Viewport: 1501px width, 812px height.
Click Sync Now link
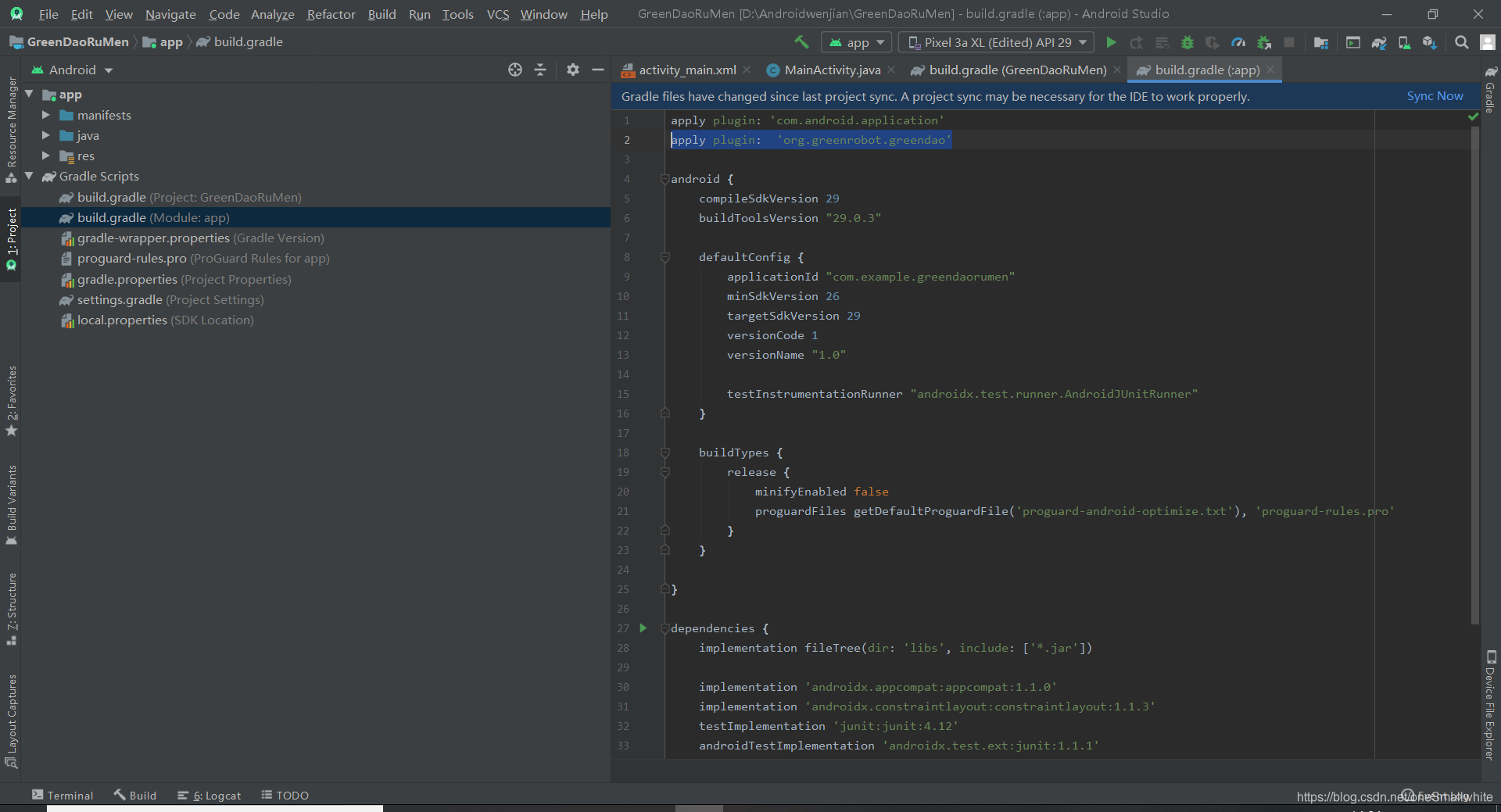pos(1435,96)
